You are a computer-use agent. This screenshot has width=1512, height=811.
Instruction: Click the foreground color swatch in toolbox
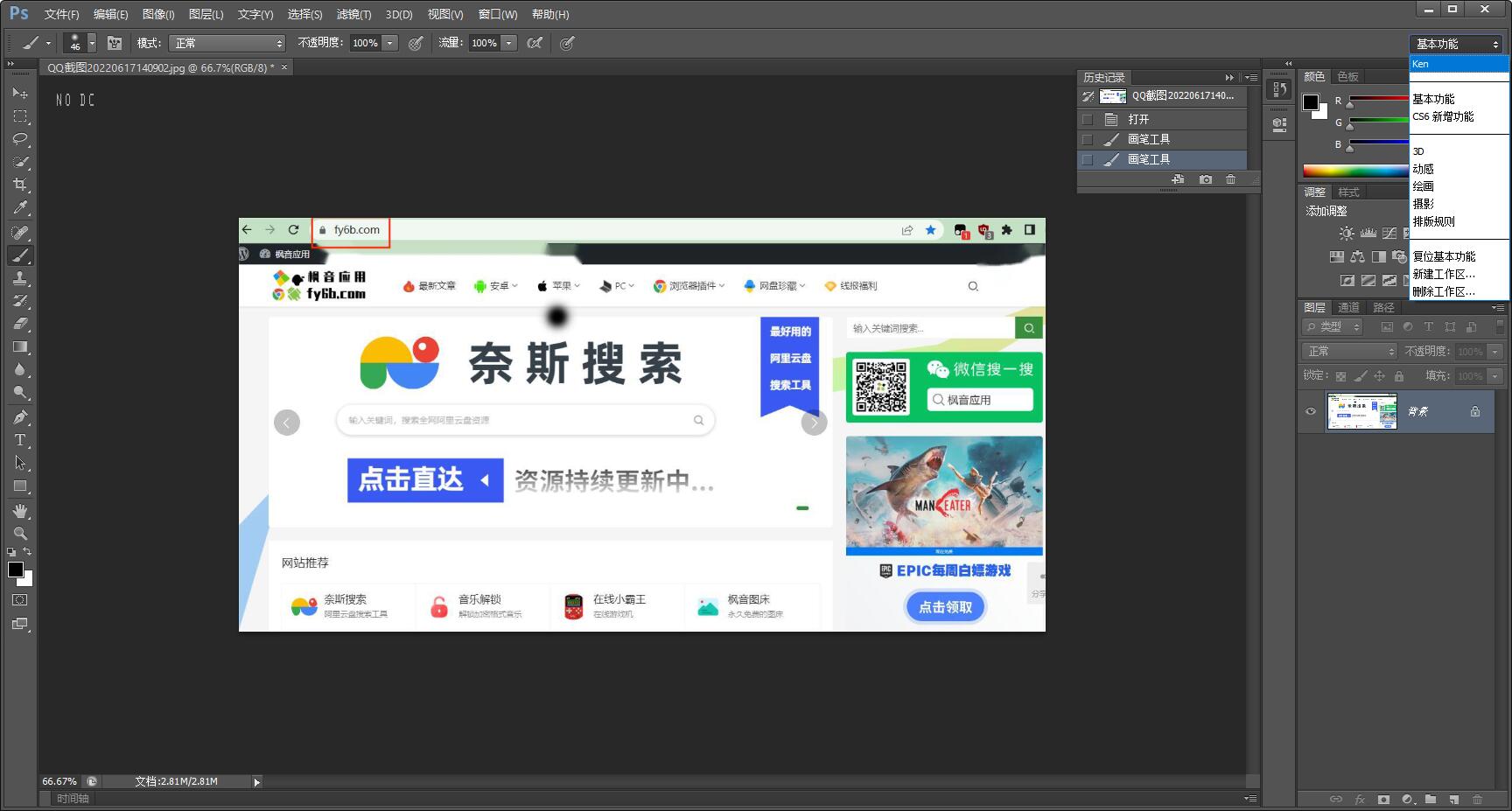pyautogui.click(x=16, y=570)
